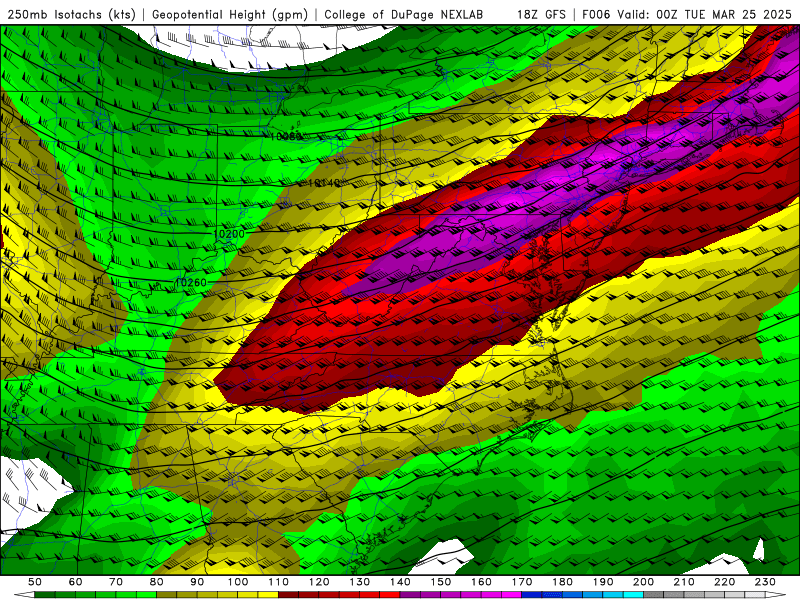The height and width of the screenshot is (600, 800).
Task: Click the 210 value on the color scale
Action: pyautogui.click(x=684, y=582)
